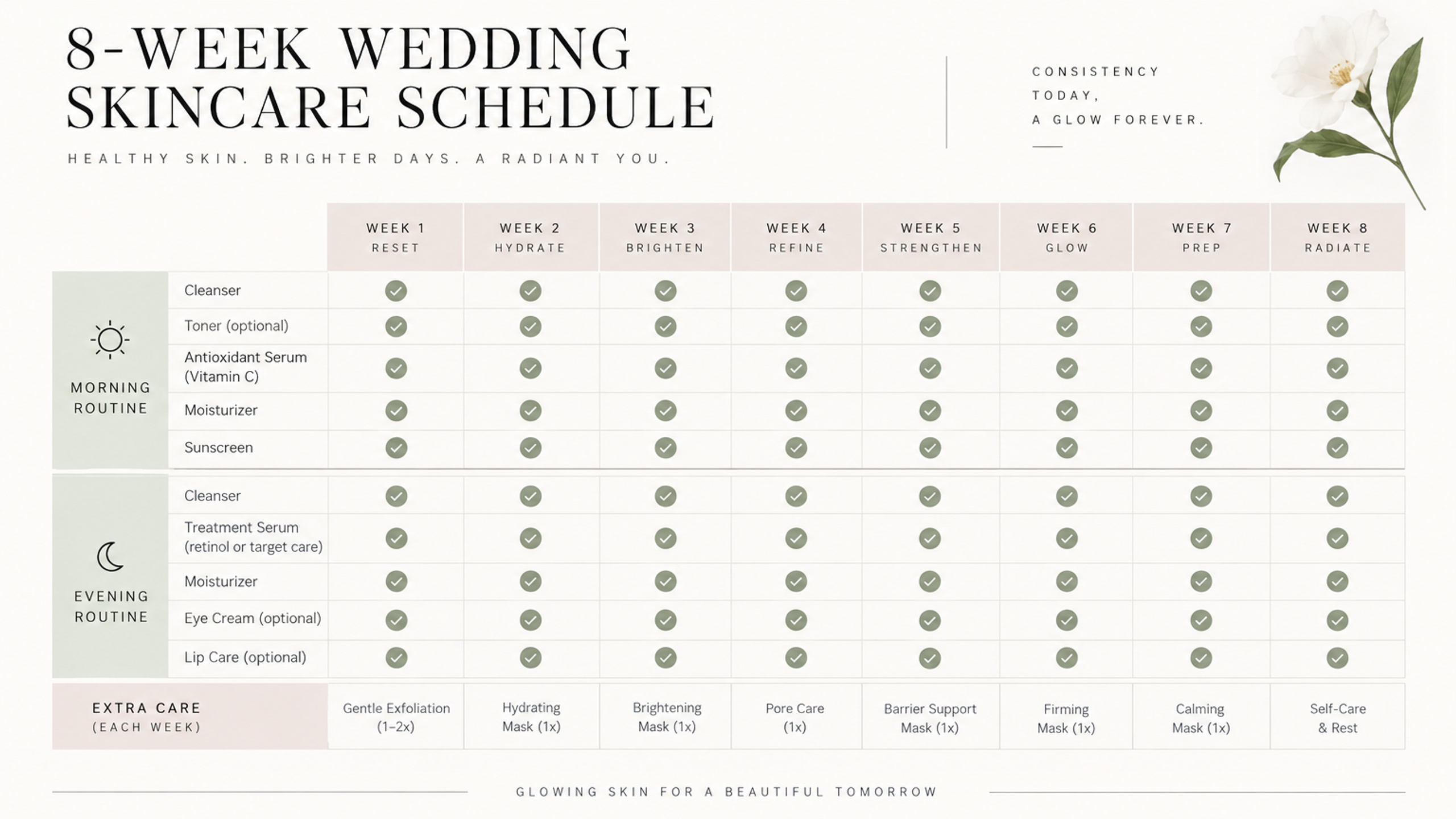Click the Week 8 morning Sunscreen checkmark
This screenshot has height=819, width=1456.
[x=1337, y=448]
